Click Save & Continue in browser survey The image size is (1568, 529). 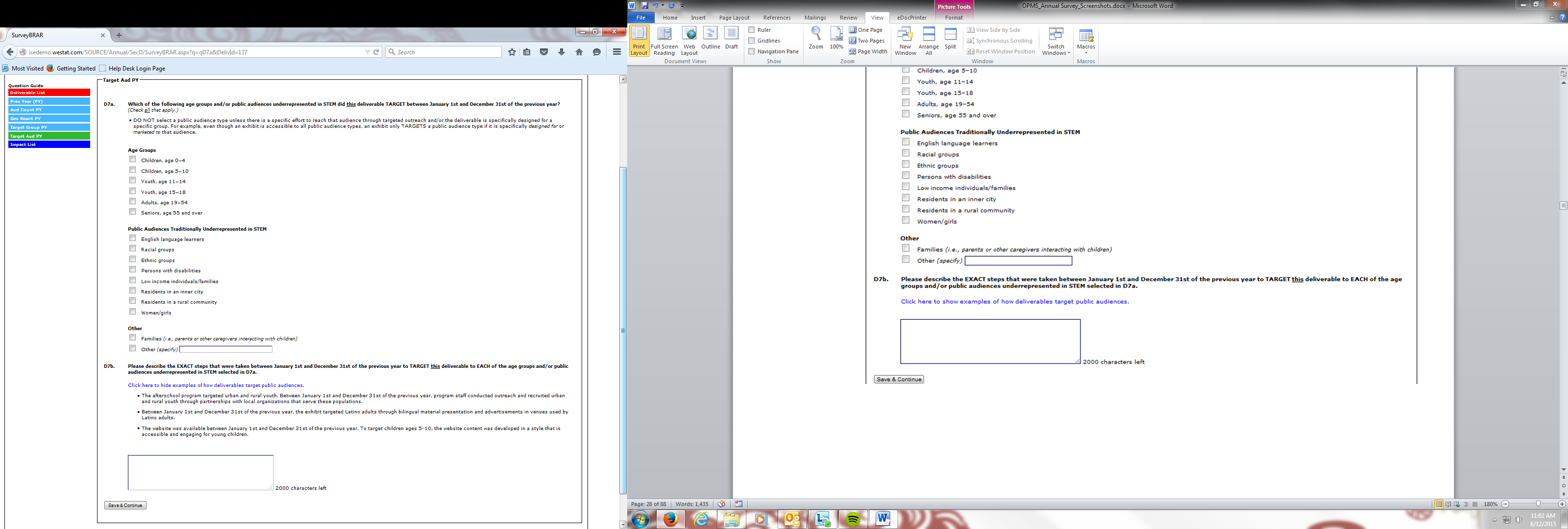pos(125,505)
